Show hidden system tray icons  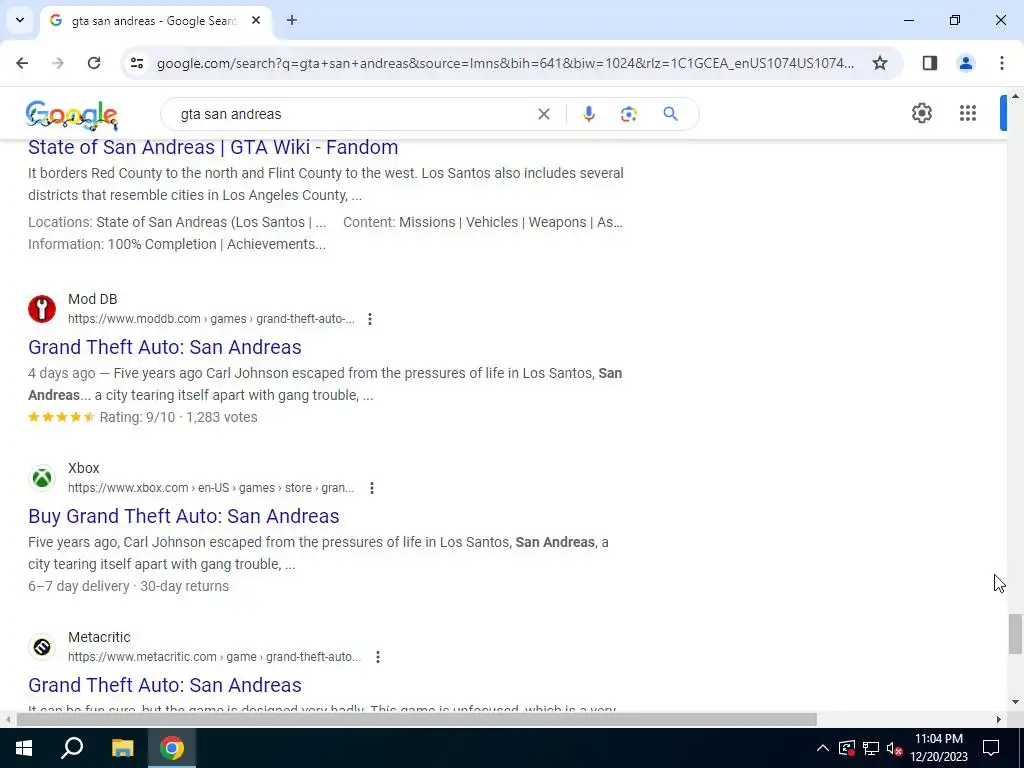[x=823, y=748]
